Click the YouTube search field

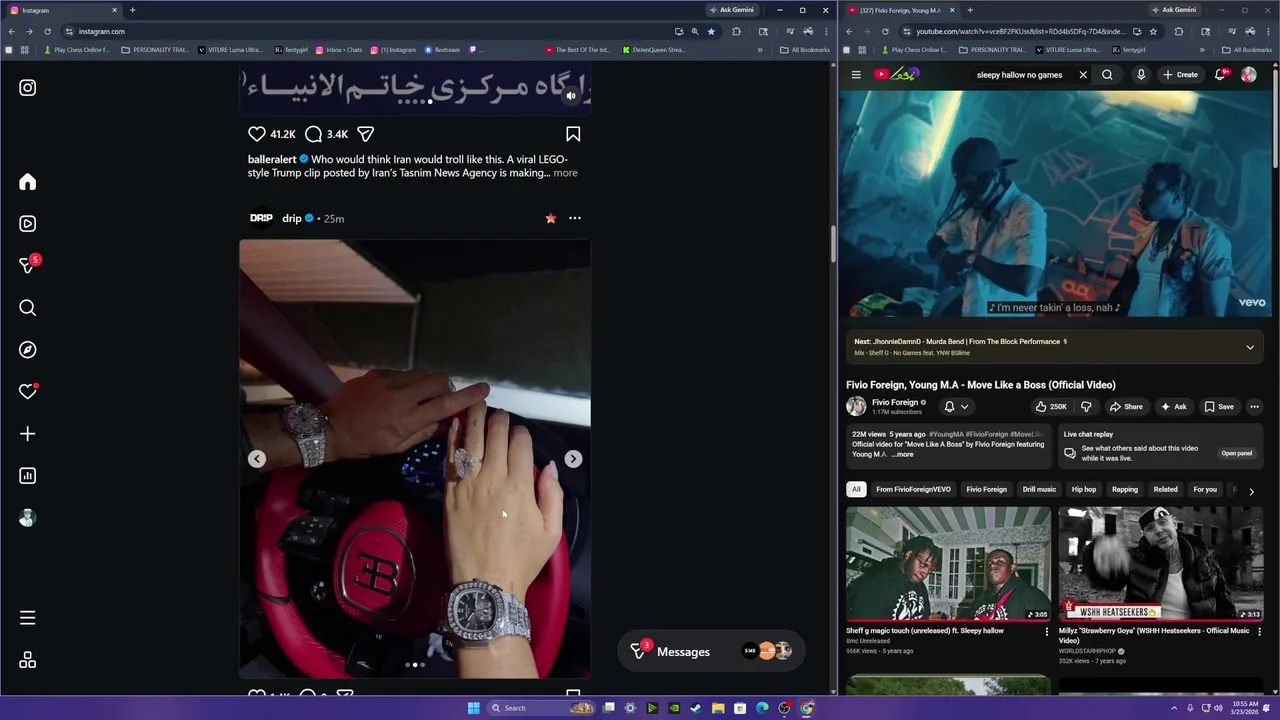pyautogui.click(x=1020, y=74)
